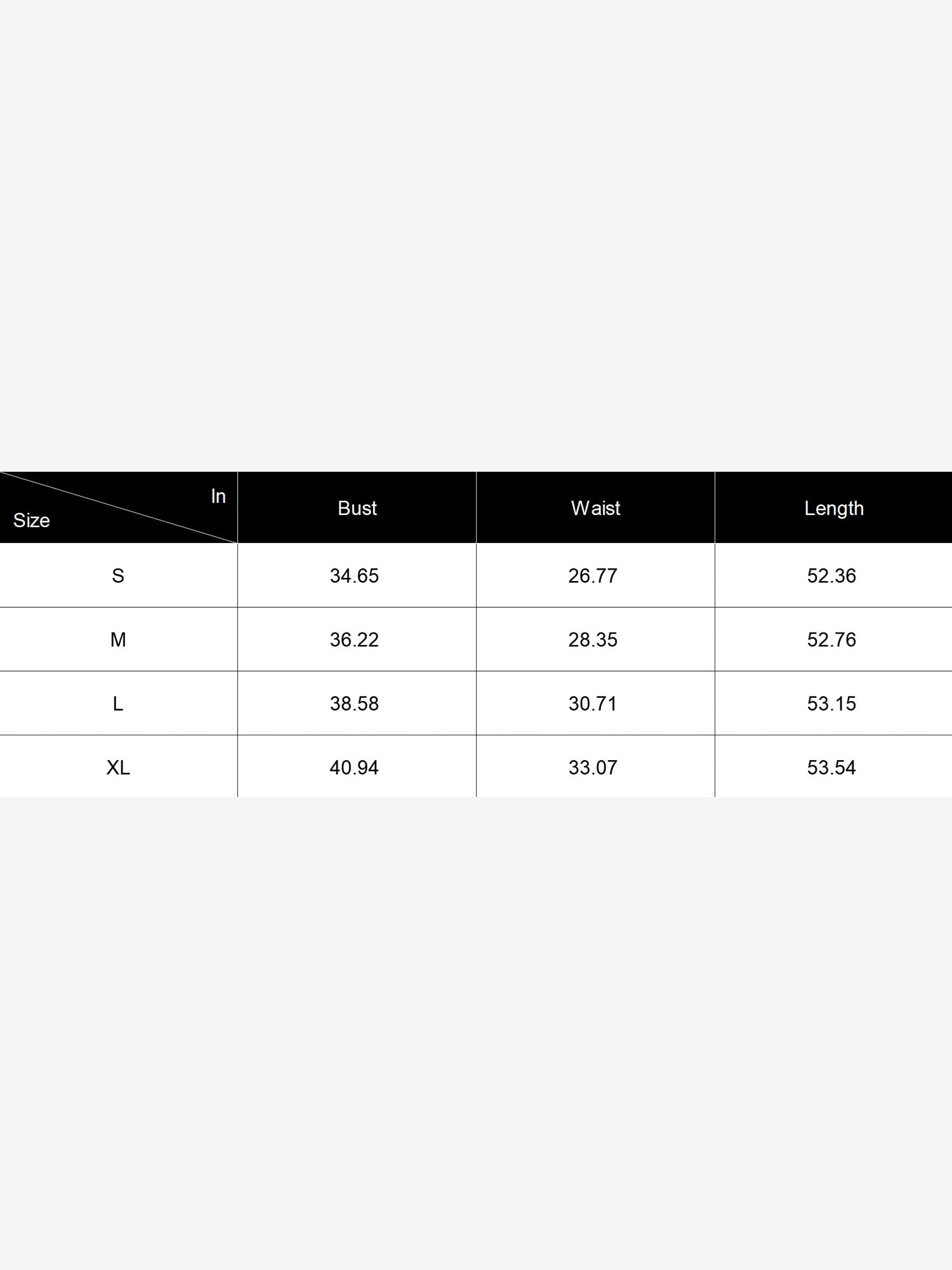Click waist value 28.35
The width and height of the screenshot is (952, 1270).
point(593,639)
